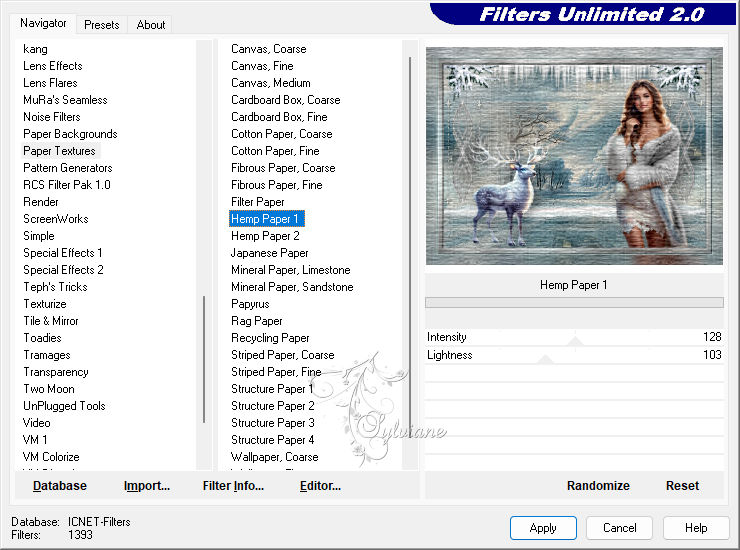Select the Tramages category
Viewport: 740px width, 550px height.
click(x=47, y=355)
